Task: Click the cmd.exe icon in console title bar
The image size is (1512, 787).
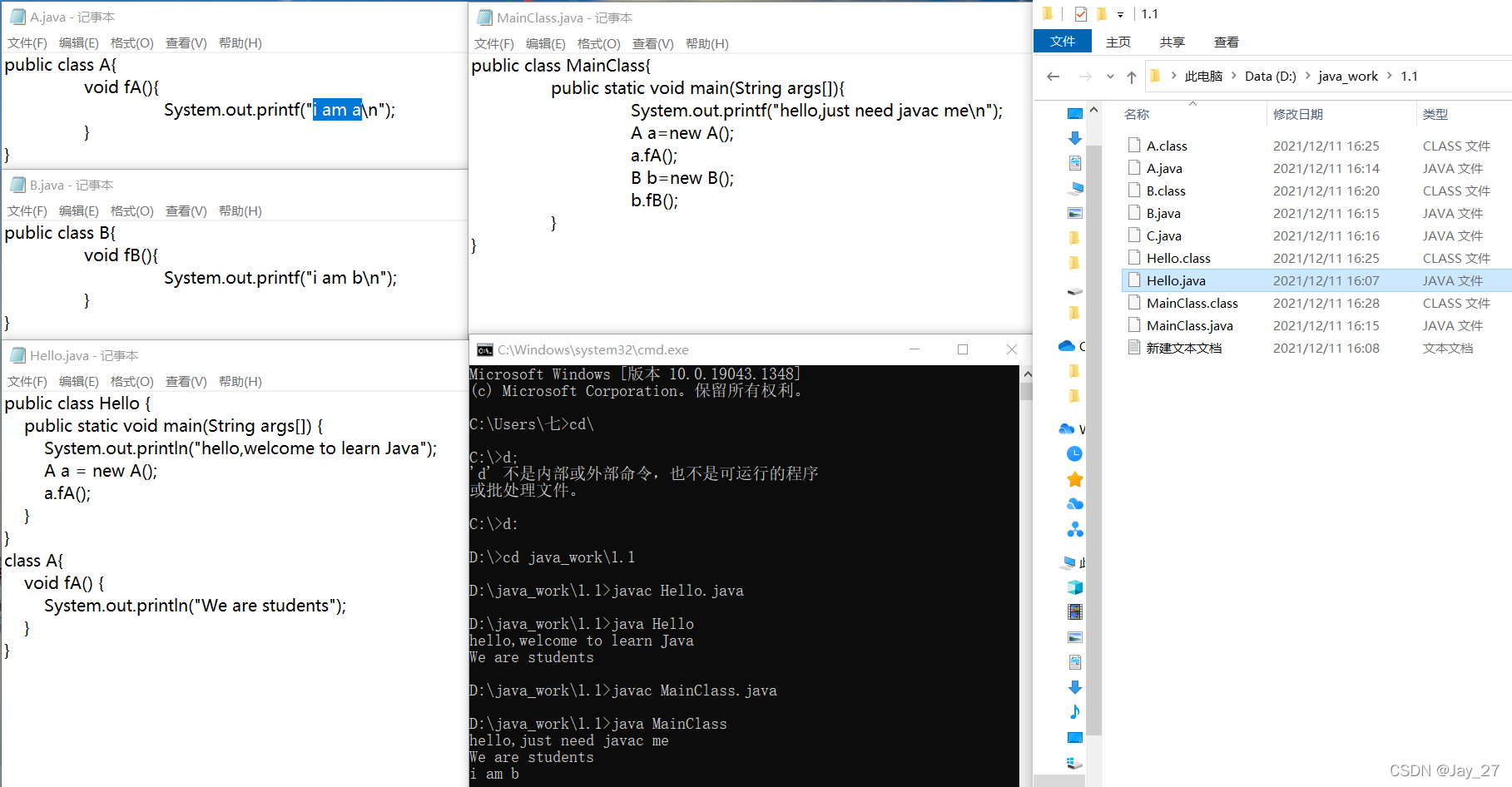Action: (485, 350)
